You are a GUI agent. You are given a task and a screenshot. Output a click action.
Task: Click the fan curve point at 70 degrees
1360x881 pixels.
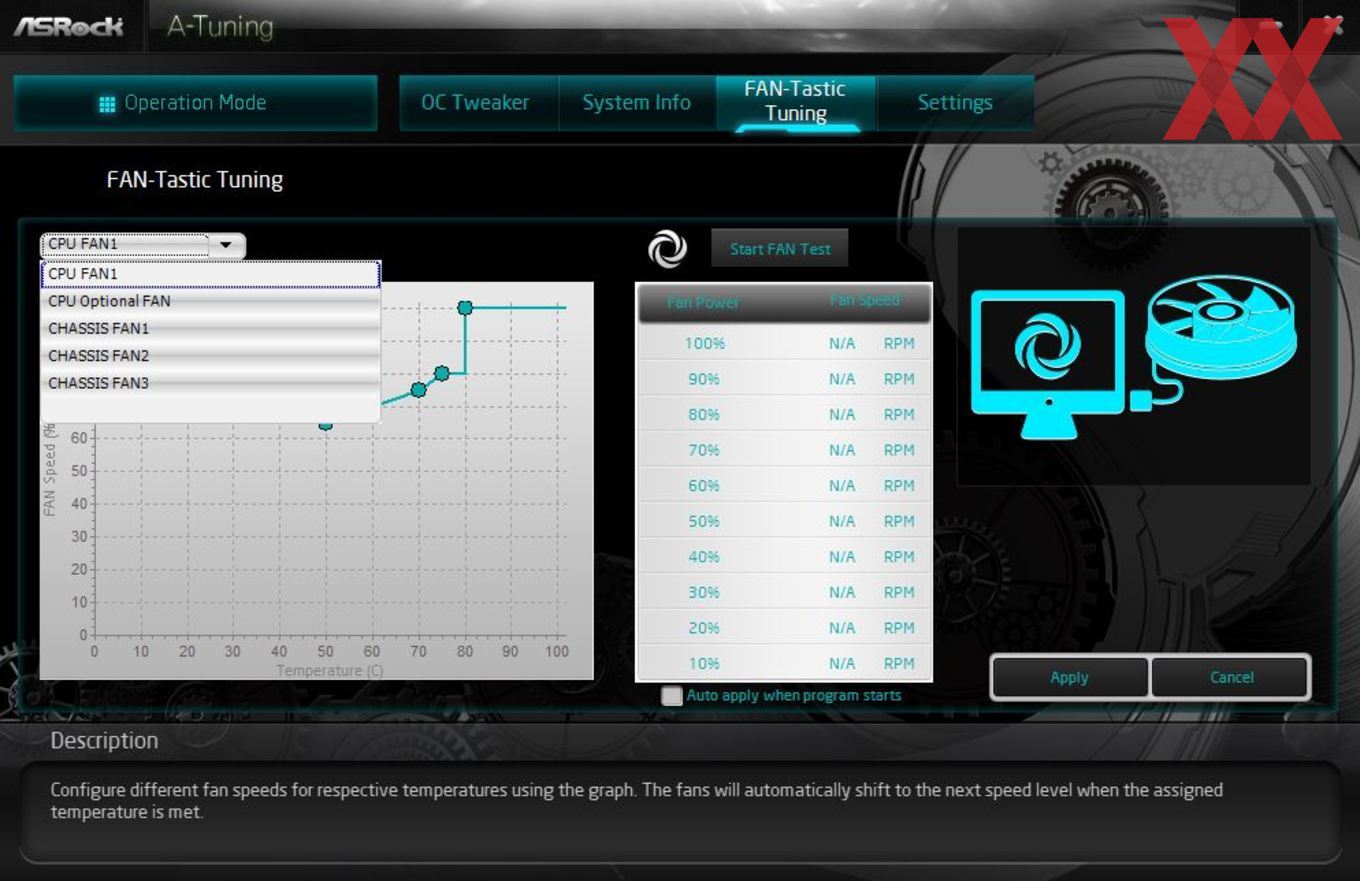click(419, 389)
